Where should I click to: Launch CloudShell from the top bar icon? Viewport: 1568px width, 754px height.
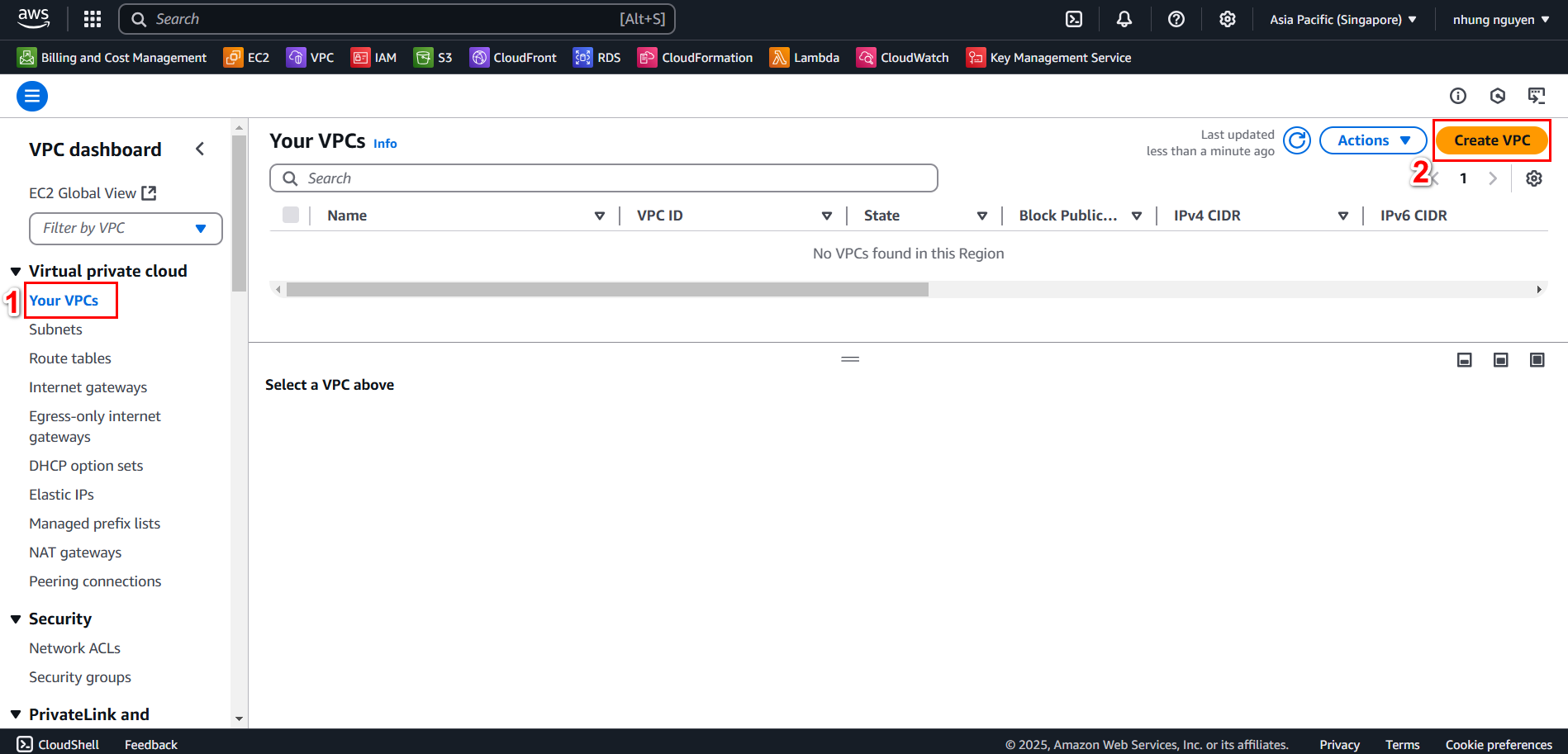click(1074, 19)
